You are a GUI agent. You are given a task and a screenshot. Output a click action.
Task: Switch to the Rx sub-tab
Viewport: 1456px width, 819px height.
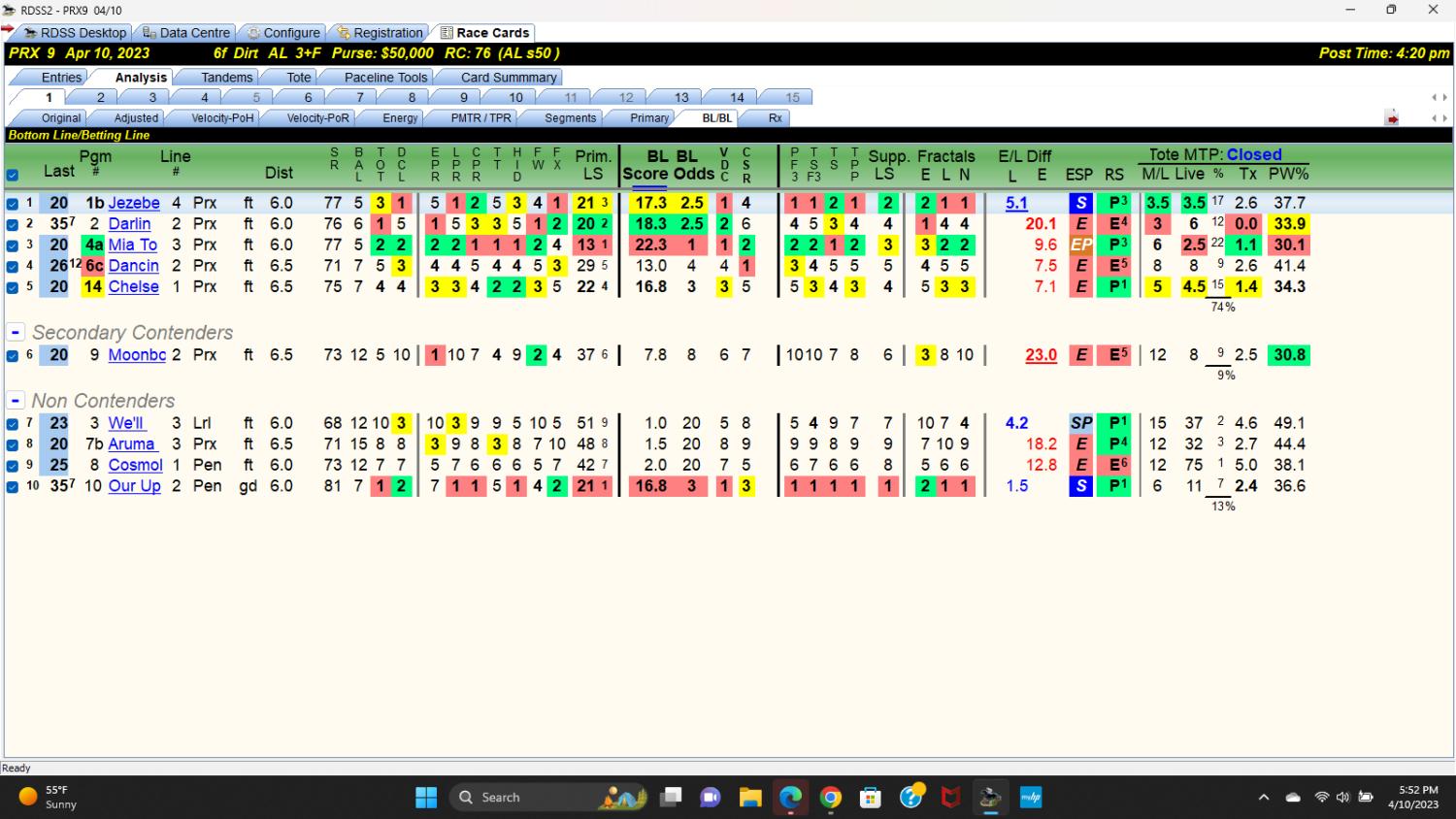(775, 118)
